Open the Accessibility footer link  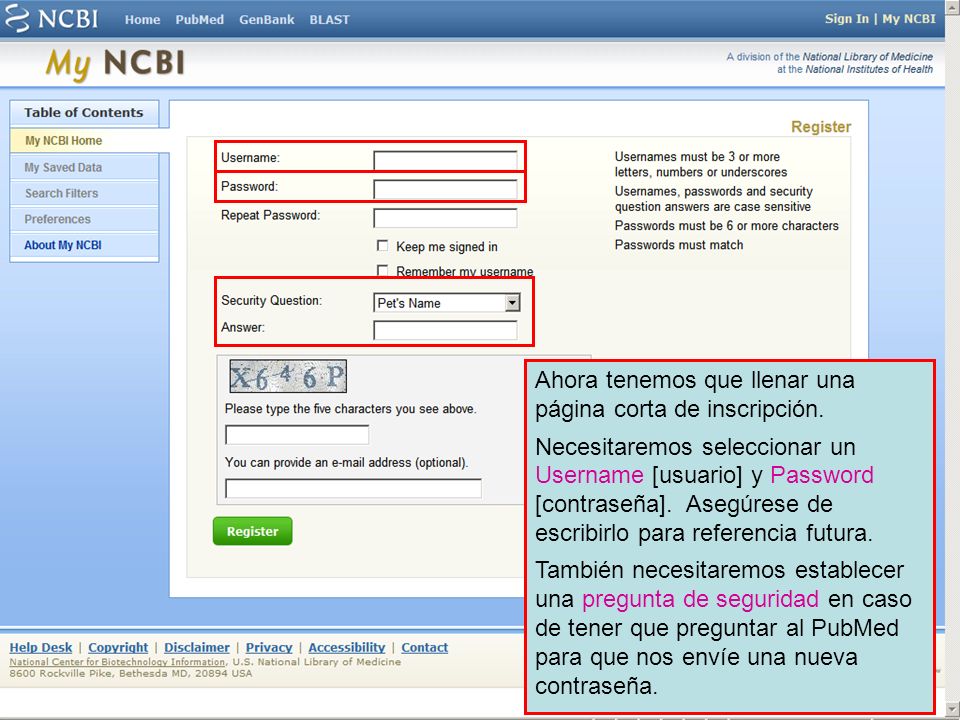pyautogui.click(x=347, y=647)
